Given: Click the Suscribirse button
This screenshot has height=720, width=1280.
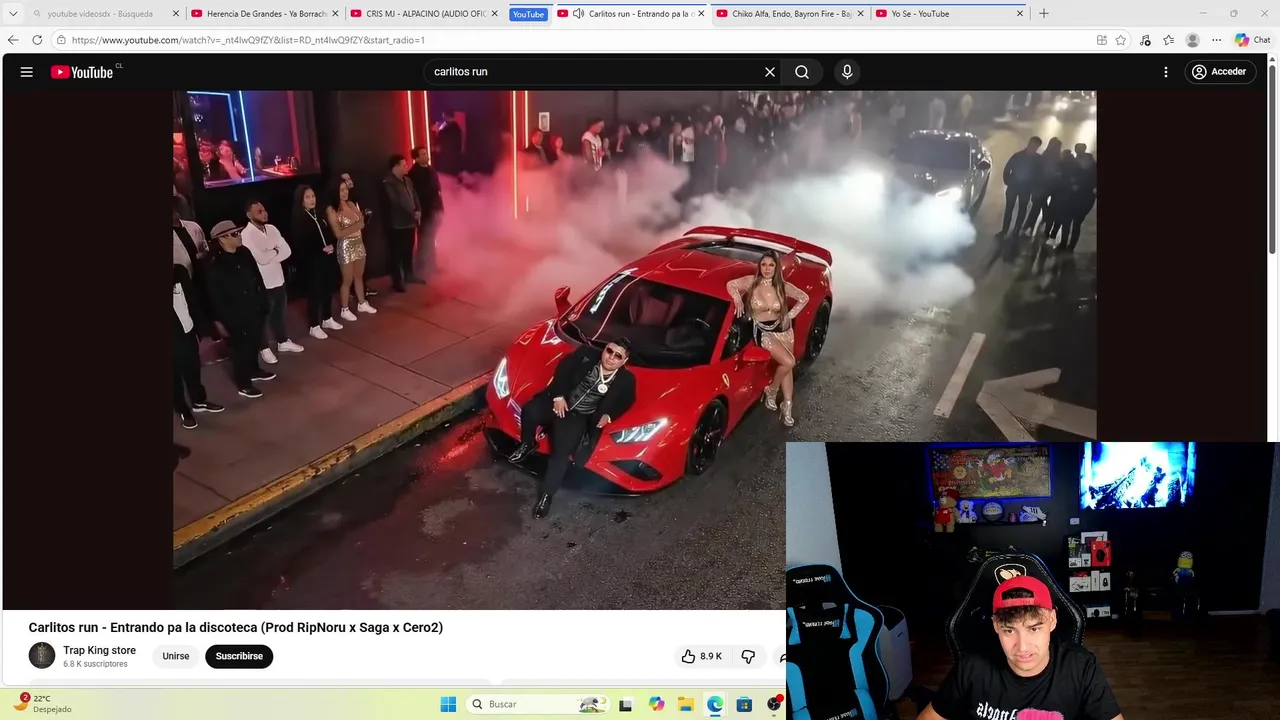Looking at the screenshot, I should (x=239, y=656).
